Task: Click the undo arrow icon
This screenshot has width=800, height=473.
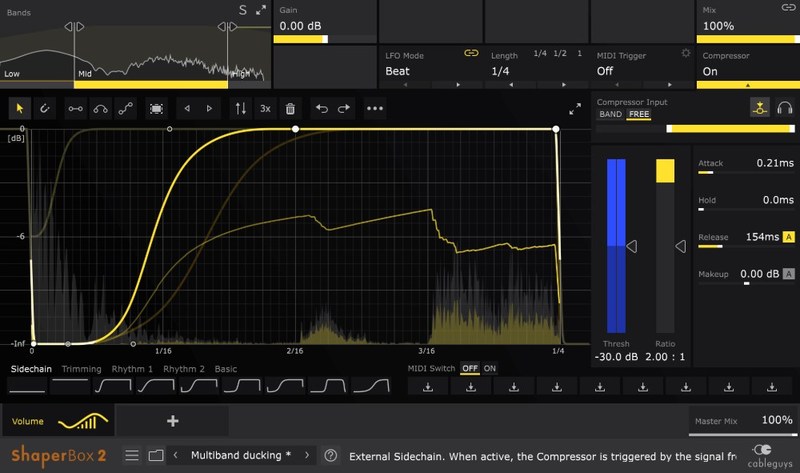Action: click(321, 108)
